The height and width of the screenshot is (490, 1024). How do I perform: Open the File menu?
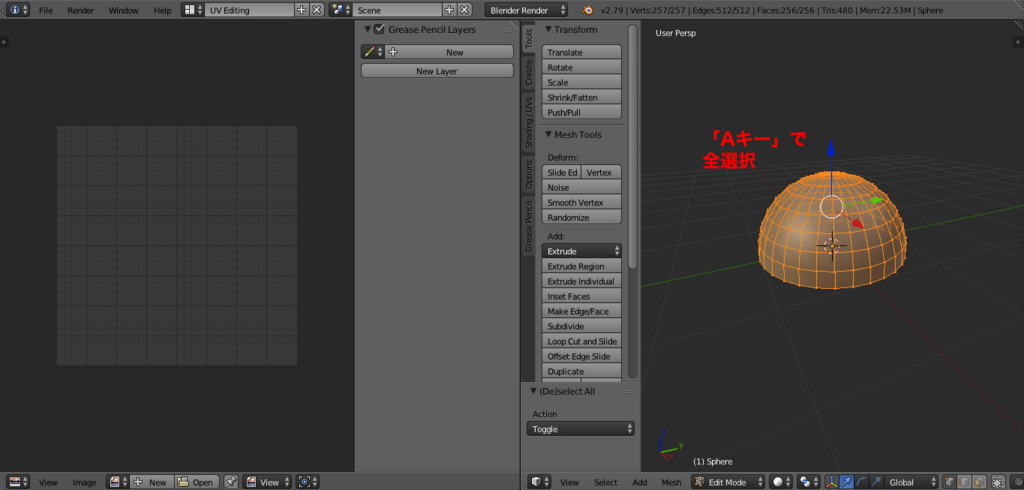tap(46, 10)
